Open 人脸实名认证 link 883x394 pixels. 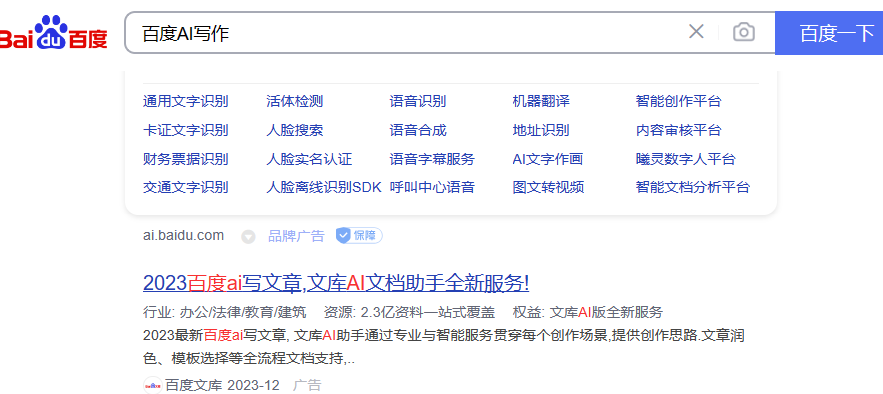[309, 159]
